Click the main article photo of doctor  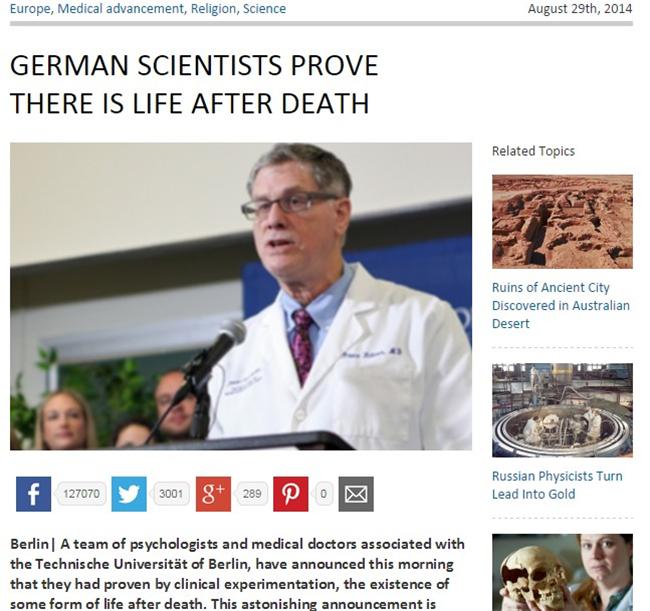(241, 296)
